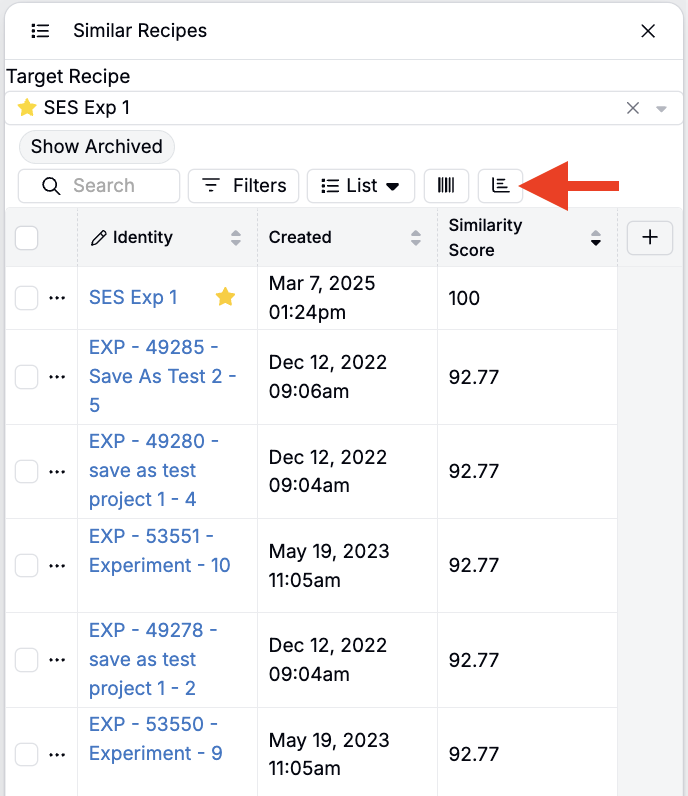Check the box for SES Exp 1 row

(x=27, y=298)
